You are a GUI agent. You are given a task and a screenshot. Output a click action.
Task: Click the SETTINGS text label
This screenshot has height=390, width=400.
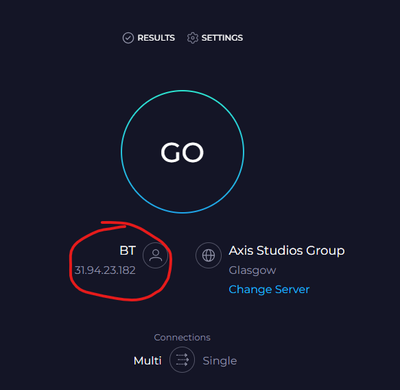222,38
